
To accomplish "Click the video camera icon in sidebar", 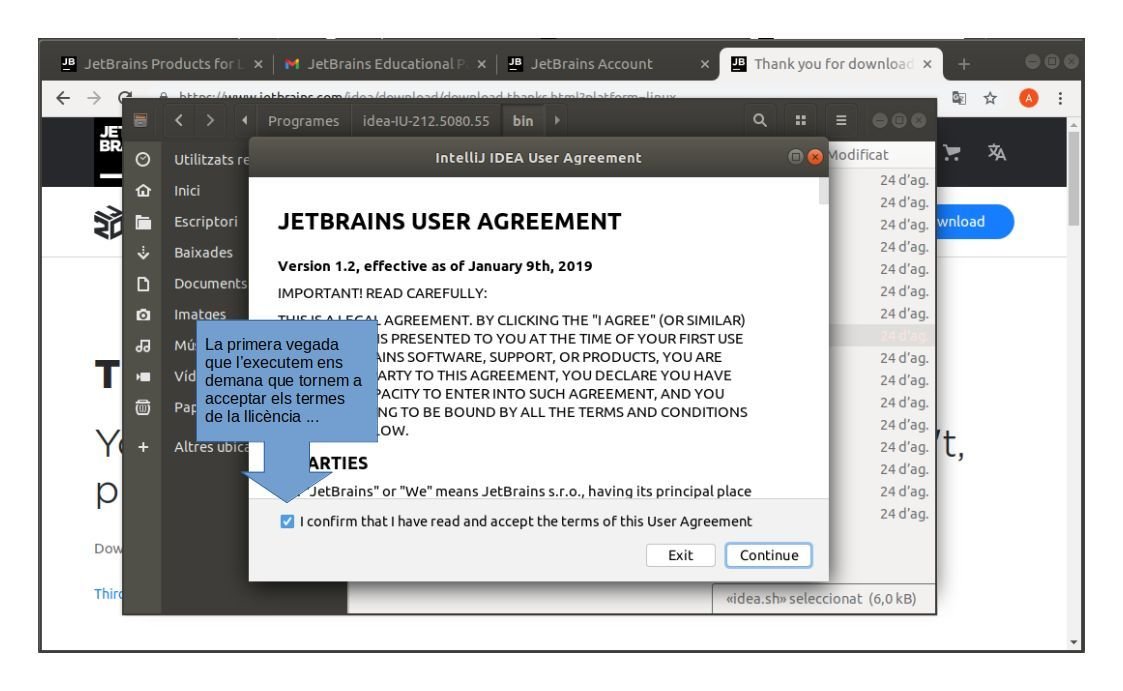I will (143, 377).
